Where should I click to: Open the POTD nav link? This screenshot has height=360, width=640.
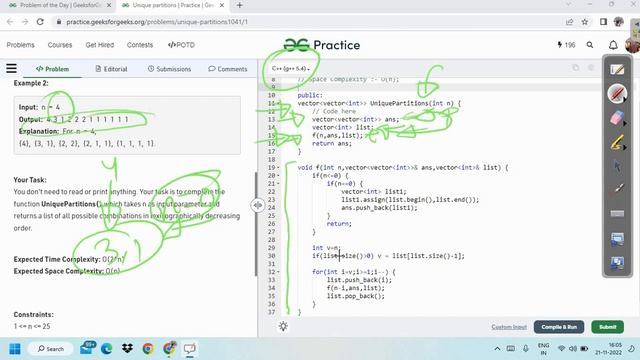click(x=181, y=45)
